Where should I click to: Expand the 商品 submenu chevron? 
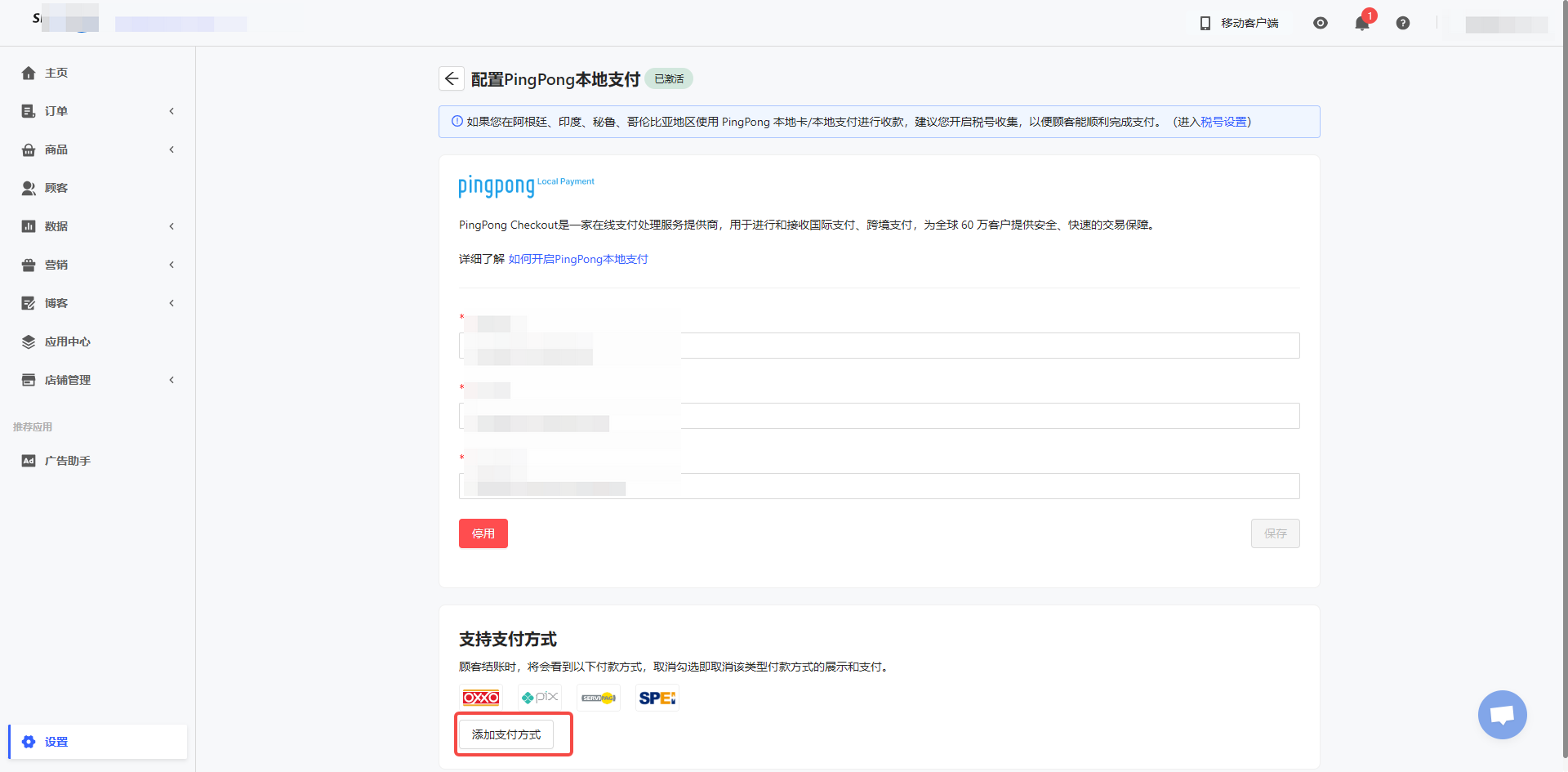point(171,149)
